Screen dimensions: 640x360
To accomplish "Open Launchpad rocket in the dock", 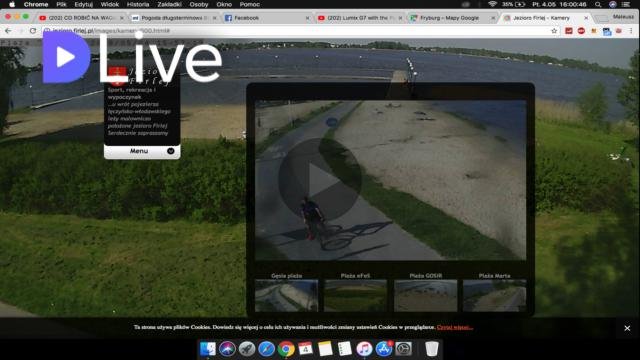I will (247, 349).
